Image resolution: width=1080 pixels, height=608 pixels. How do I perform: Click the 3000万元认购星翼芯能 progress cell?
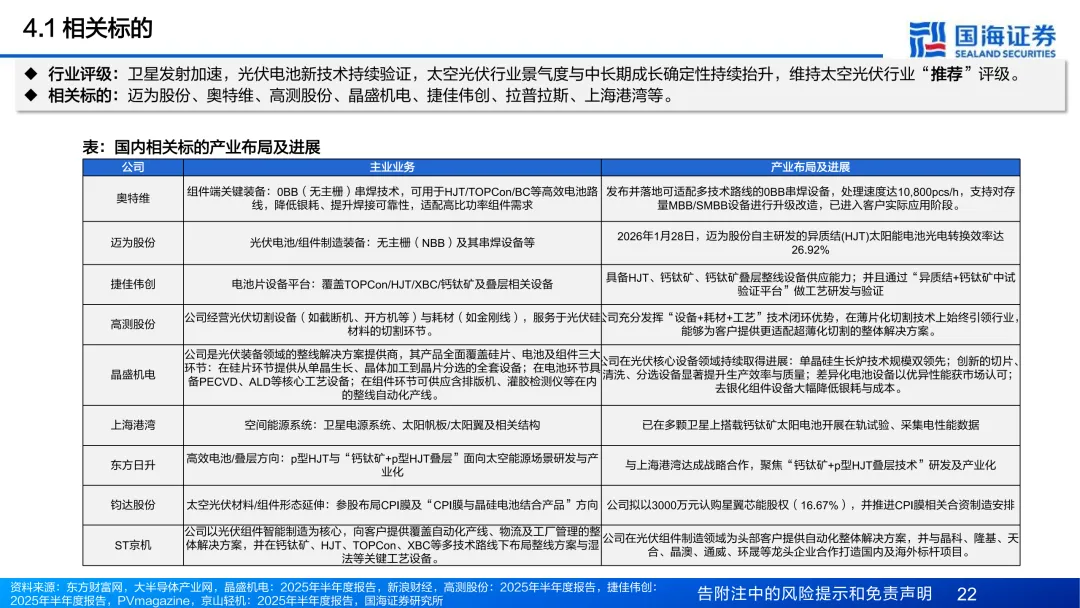810,505
